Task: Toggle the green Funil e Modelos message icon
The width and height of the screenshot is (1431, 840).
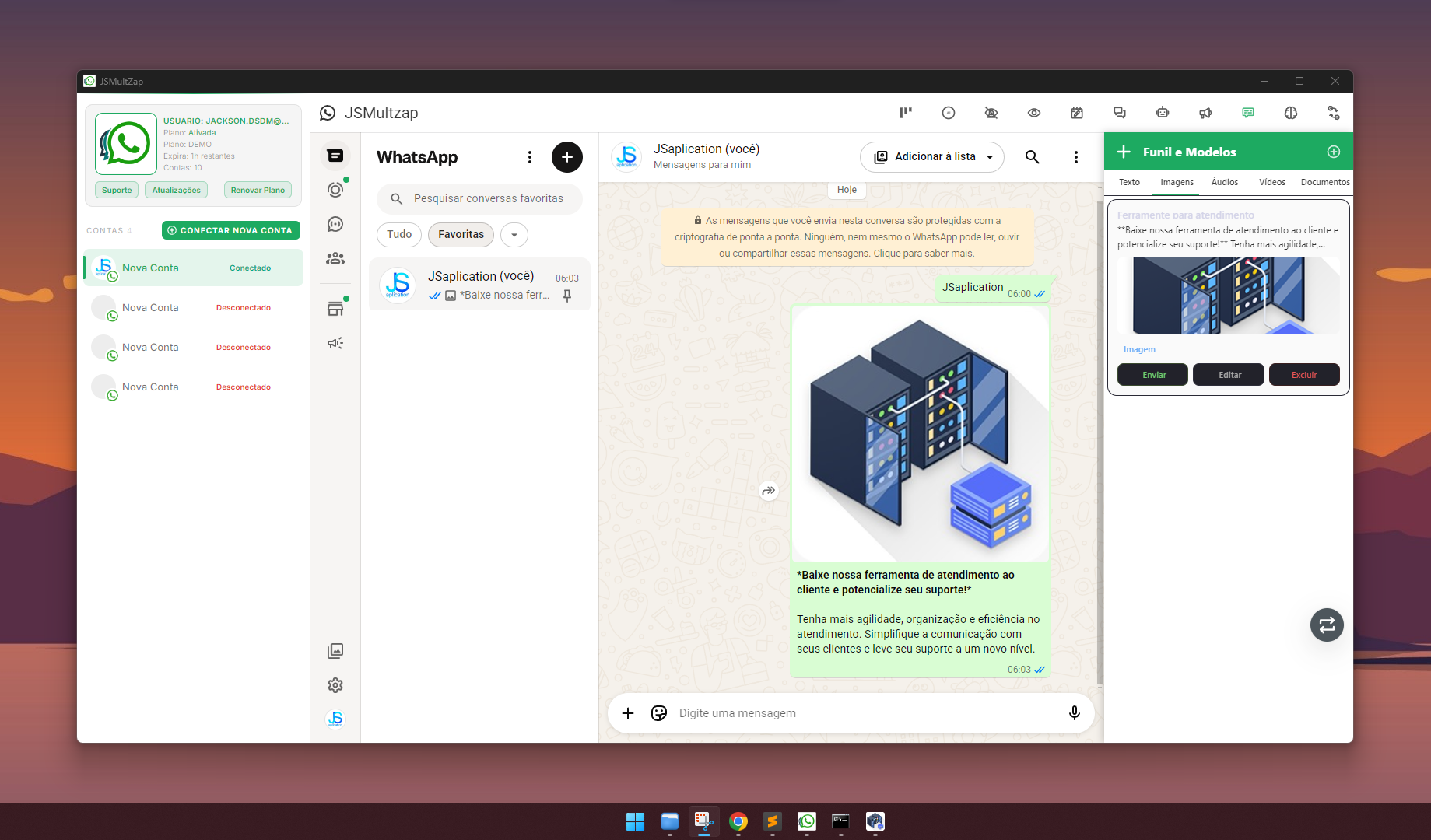Action: (1248, 113)
